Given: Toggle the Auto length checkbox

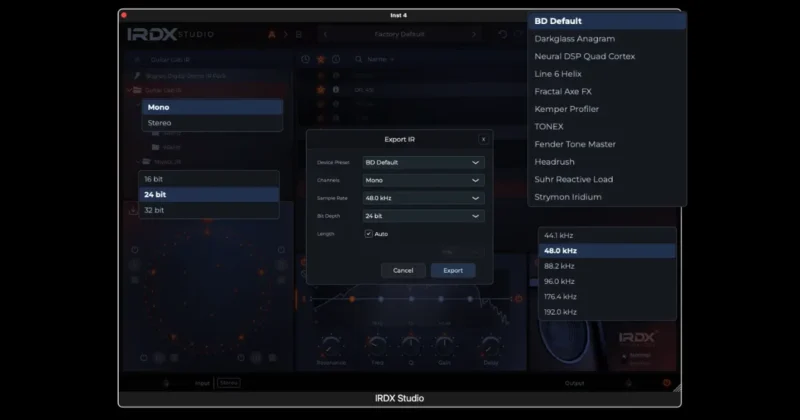Looking at the screenshot, I should (x=368, y=234).
